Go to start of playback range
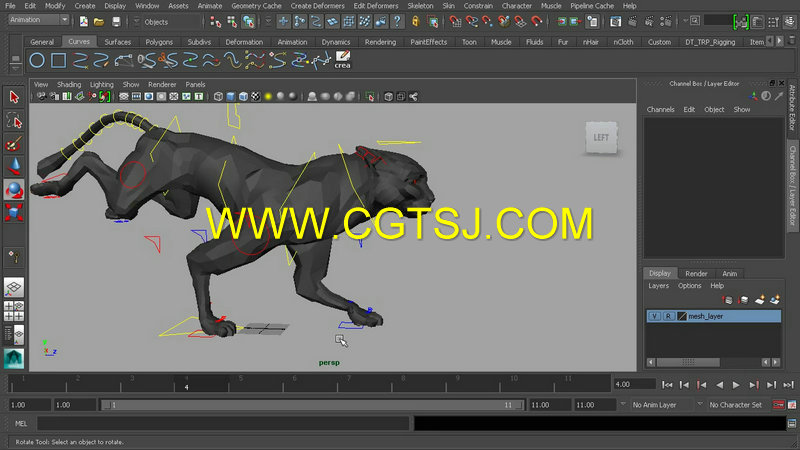 (x=667, y=385)
